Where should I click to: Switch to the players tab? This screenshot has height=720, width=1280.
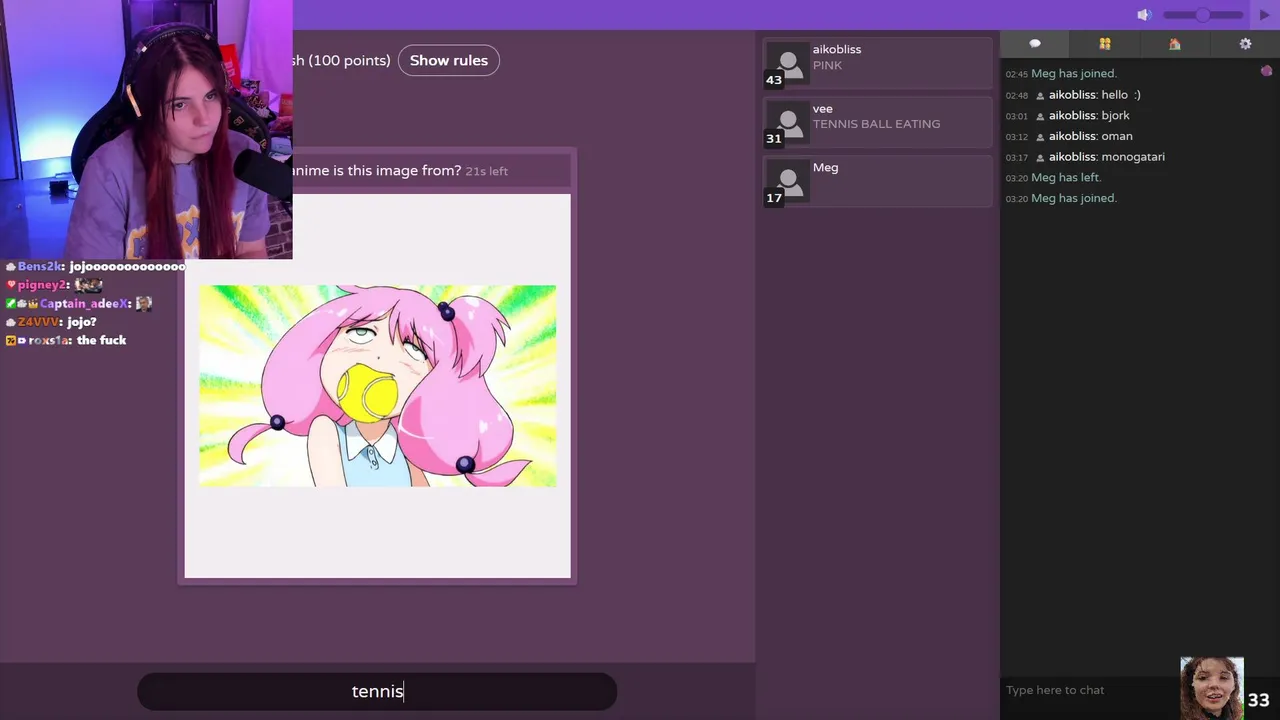click(1105, 44)
